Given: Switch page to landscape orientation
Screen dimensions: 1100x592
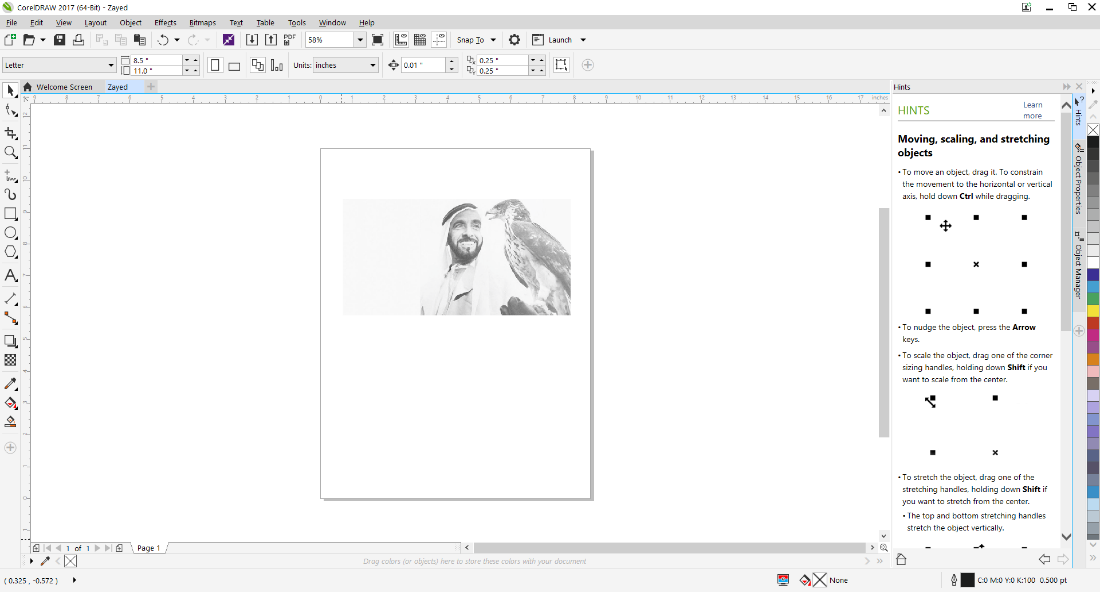Looking at the screenshot, I should tap(234, 65).
